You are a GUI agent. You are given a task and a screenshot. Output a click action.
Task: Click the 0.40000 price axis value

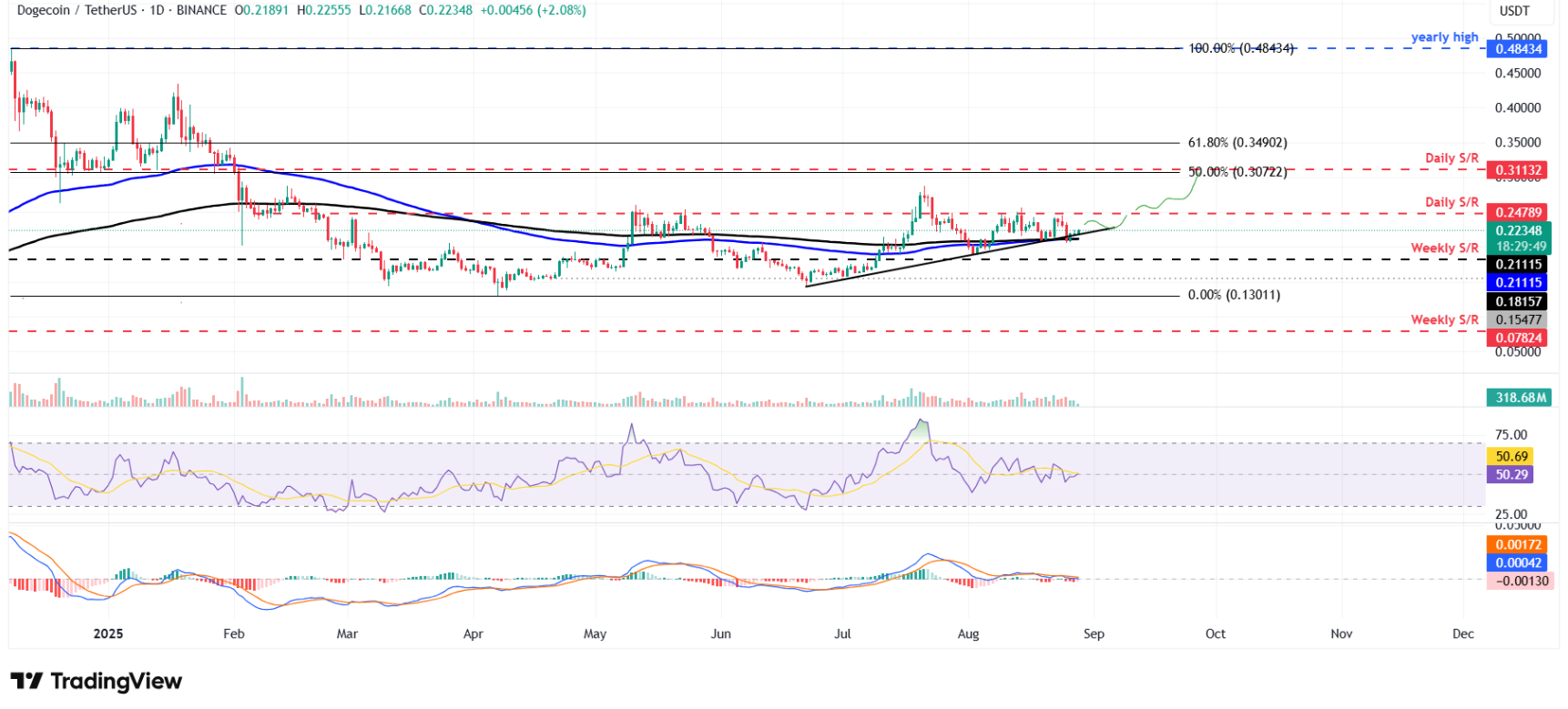click(x=1518, y=108)
